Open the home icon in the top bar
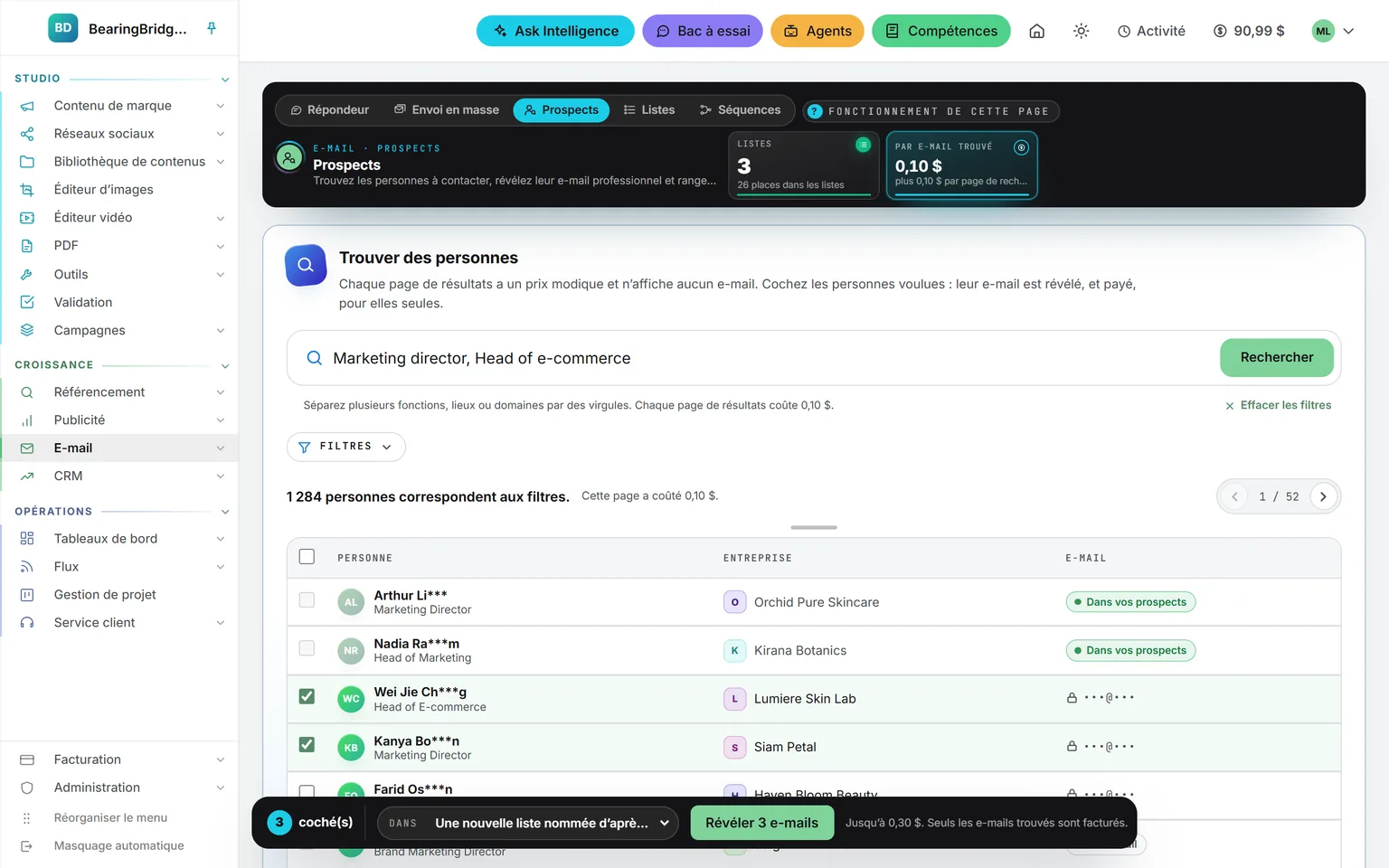The image size is (1389, 868). [x=1037, y=31]
